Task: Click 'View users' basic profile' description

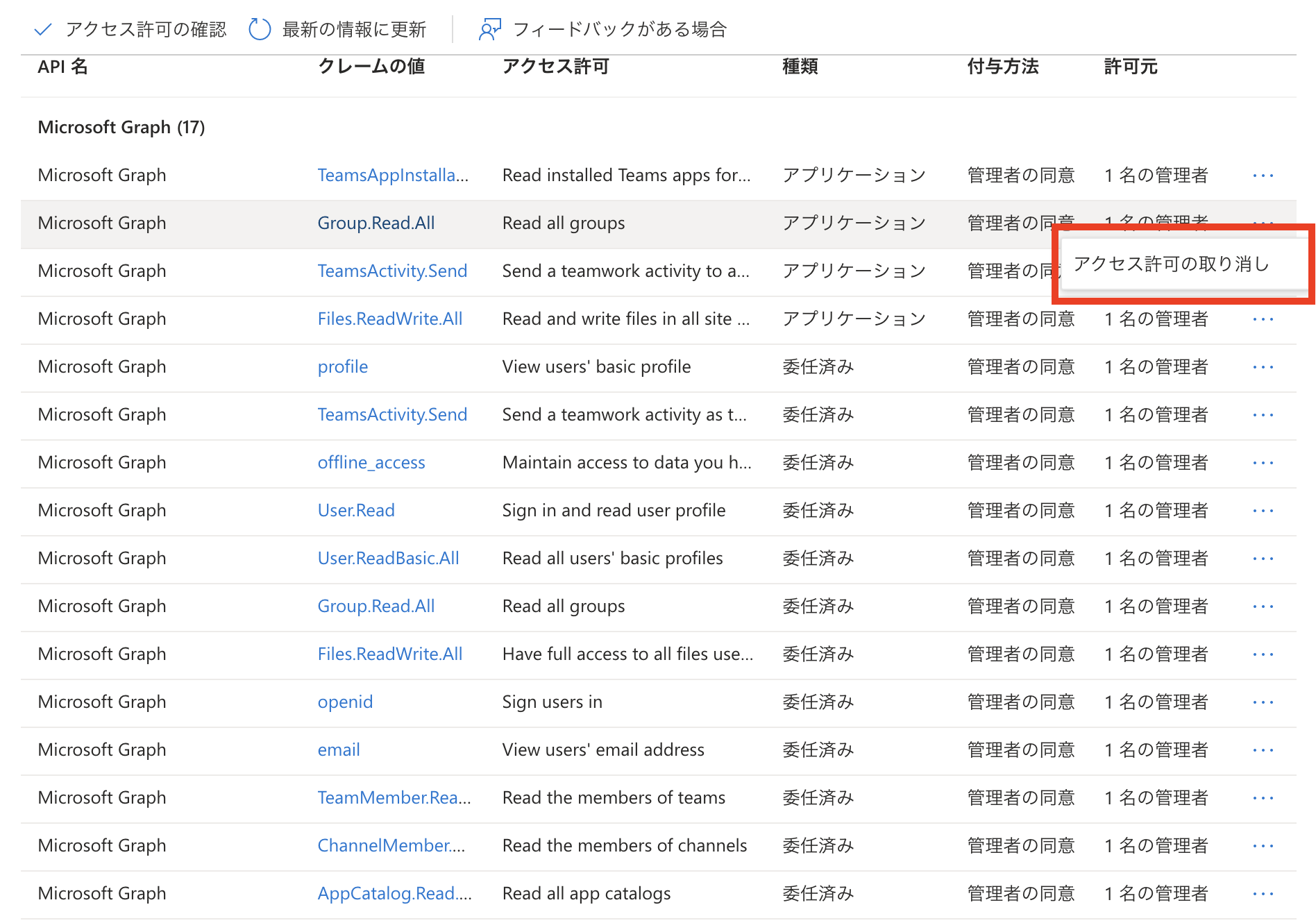Action: [x=597, y=366]
